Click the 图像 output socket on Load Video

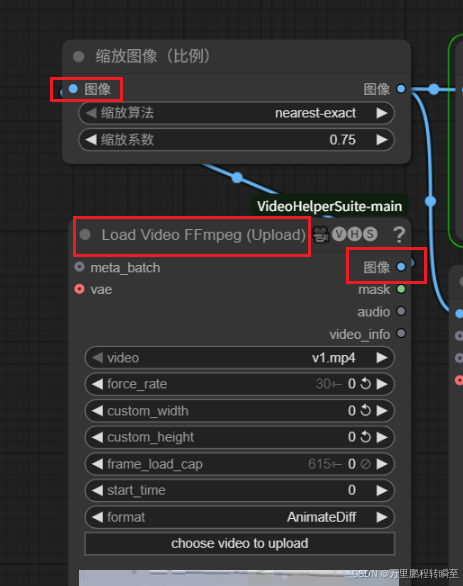click(x=401, y=267)
